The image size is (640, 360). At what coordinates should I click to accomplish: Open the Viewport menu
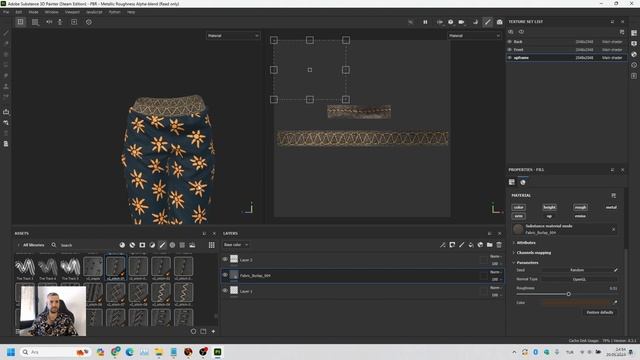coord(72,12)
